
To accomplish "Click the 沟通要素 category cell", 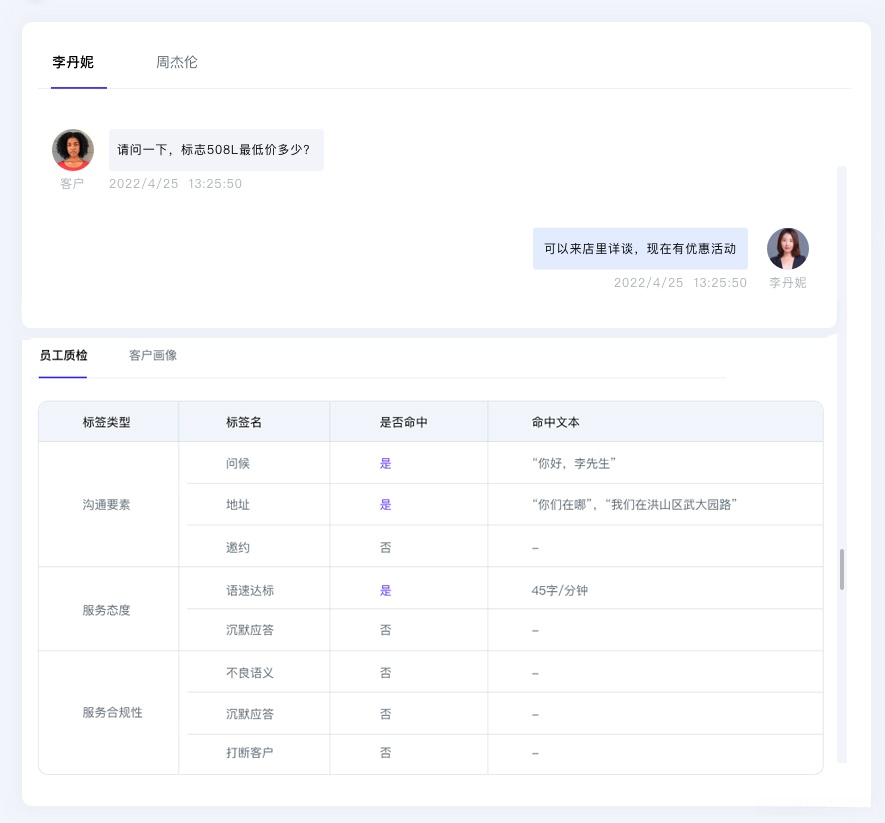I will click(x=107, y=505).
